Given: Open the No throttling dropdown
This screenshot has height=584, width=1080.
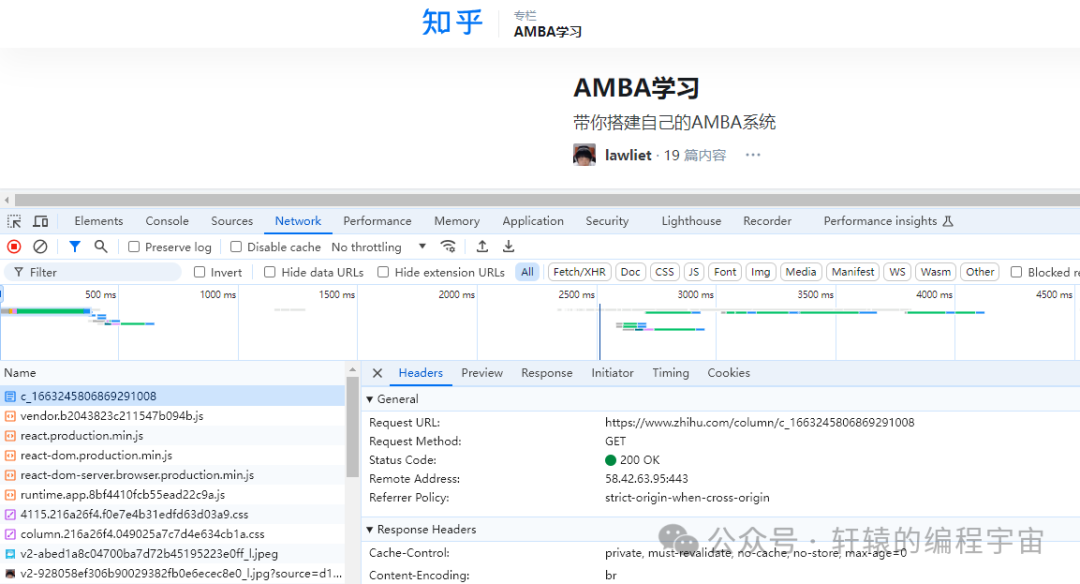Looking at the screenshot, I should tap(379, 247).
